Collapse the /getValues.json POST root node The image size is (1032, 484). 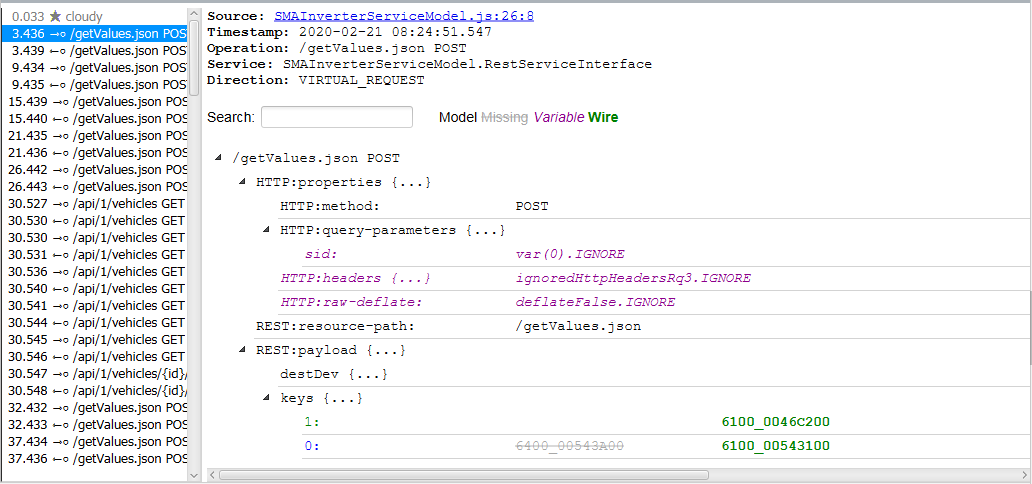coord(218,159)
